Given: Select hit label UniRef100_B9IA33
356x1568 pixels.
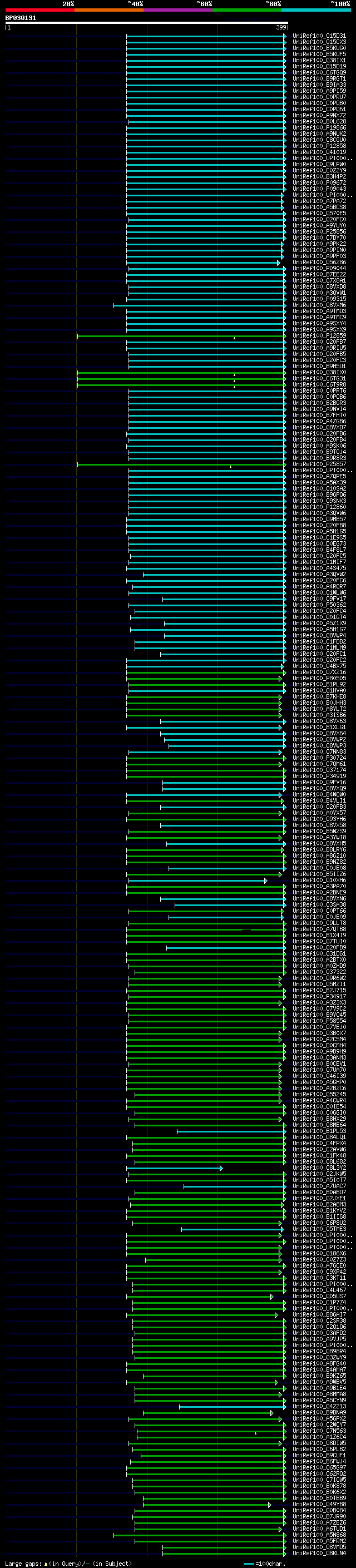Looking at the screenshot, I should tap(319, 85).
